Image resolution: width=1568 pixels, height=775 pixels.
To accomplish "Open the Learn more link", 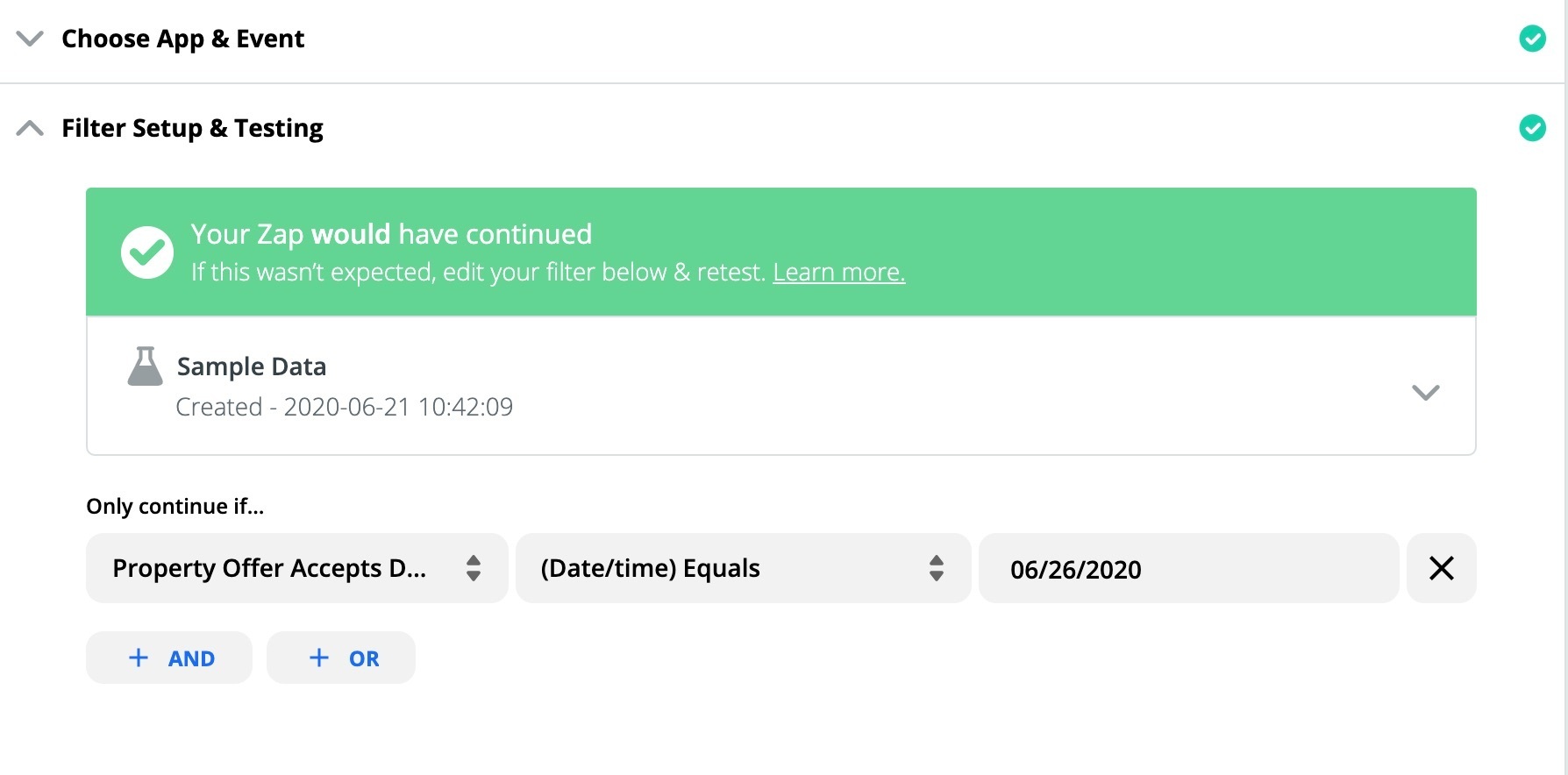I will coord(838,272).
